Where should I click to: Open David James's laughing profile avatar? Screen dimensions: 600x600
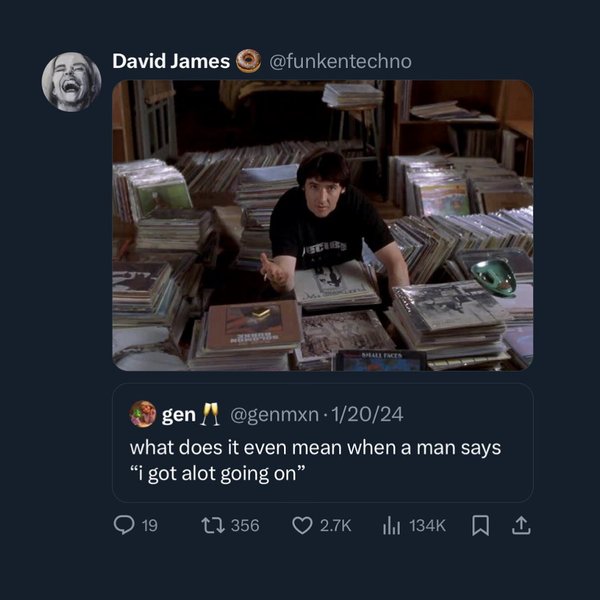(71, 82)
